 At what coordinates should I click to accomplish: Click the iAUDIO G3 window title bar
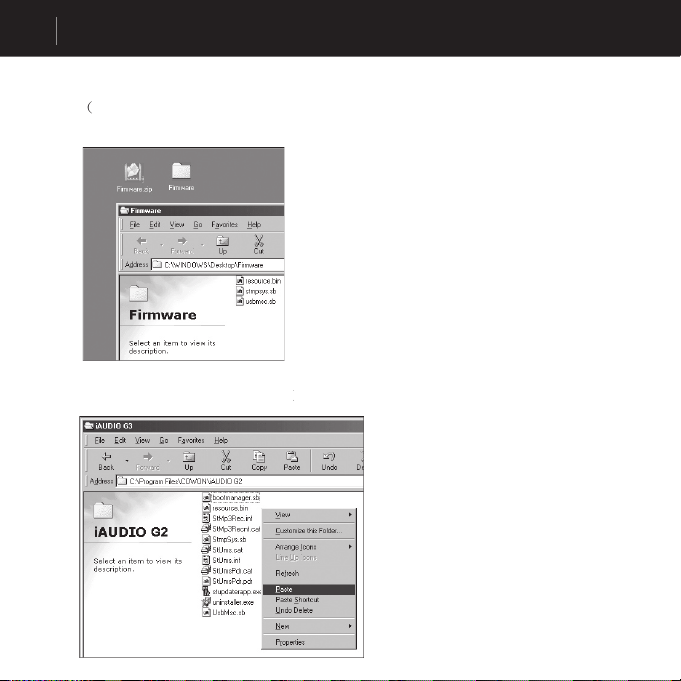coord(223,426)
